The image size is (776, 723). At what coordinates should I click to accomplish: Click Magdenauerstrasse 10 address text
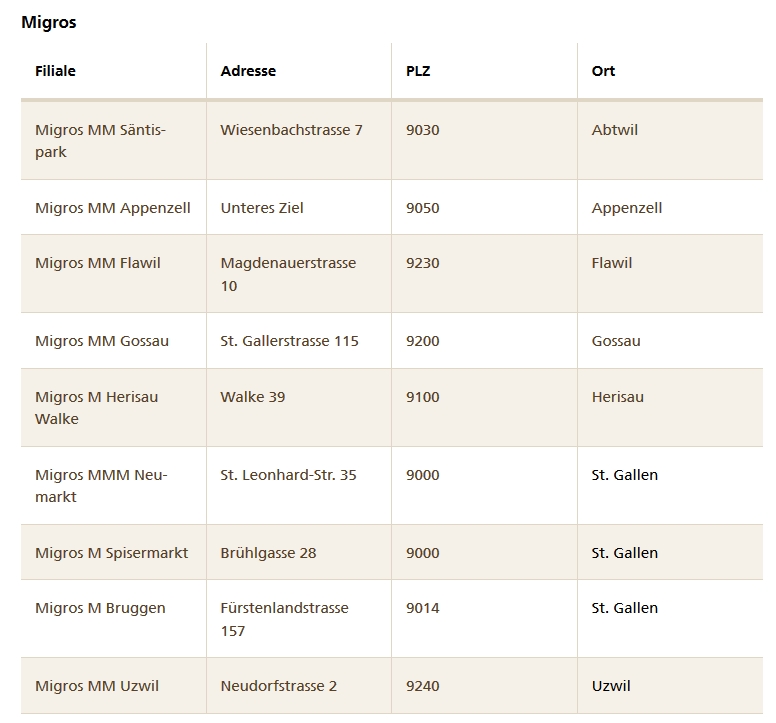(x=288, y=274)
